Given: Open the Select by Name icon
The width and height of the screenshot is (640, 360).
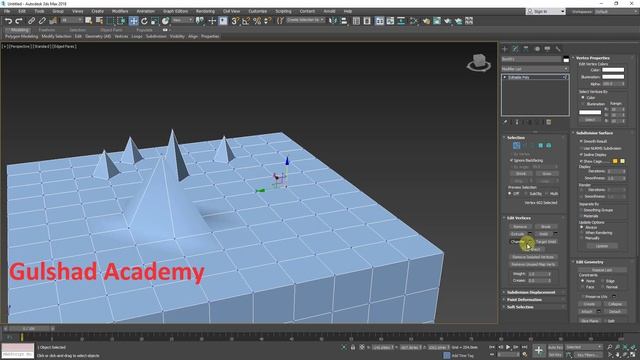Looking at the screenshot, I should pyautogui.click(x=99, y=21).
